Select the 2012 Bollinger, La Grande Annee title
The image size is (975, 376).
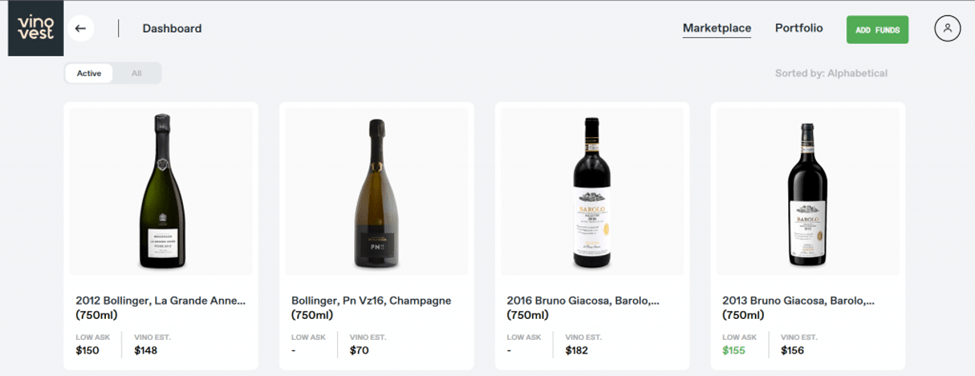pyautogui.click(x=160, y=308)
